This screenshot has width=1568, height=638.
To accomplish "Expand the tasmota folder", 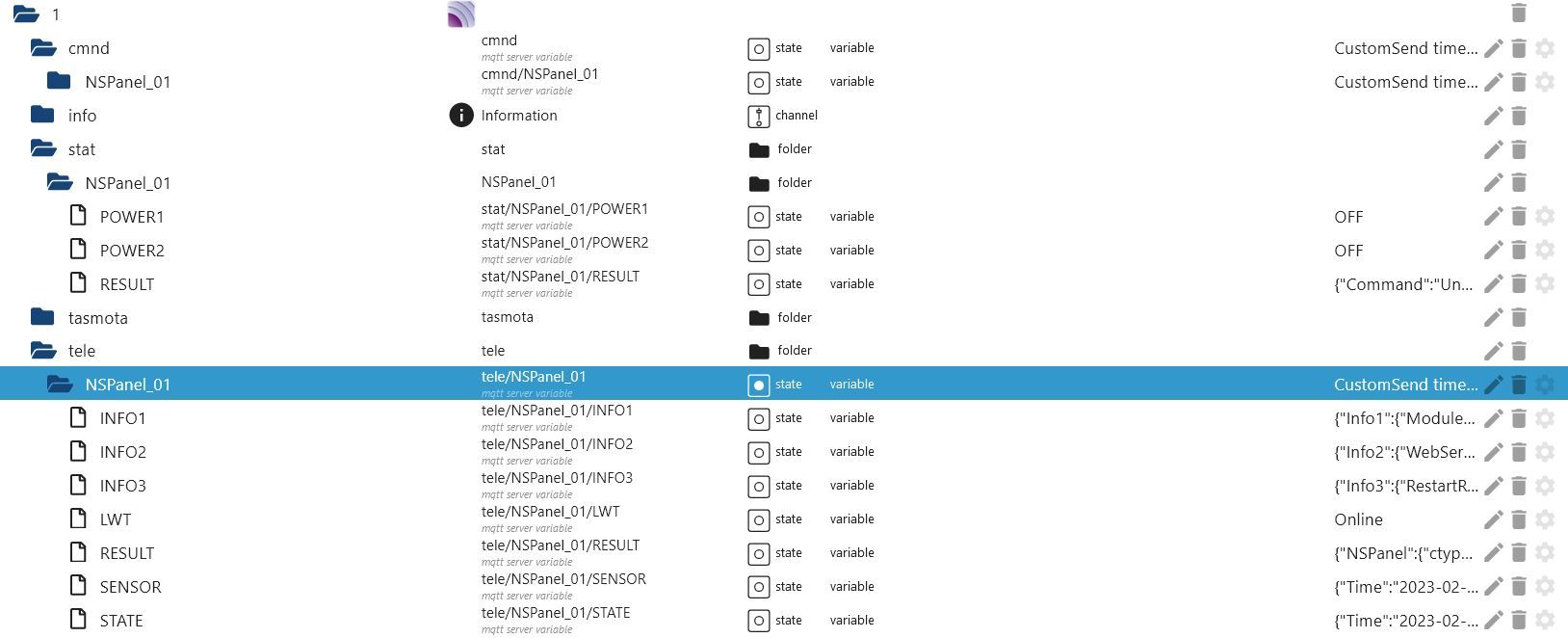I will (42, 317).
